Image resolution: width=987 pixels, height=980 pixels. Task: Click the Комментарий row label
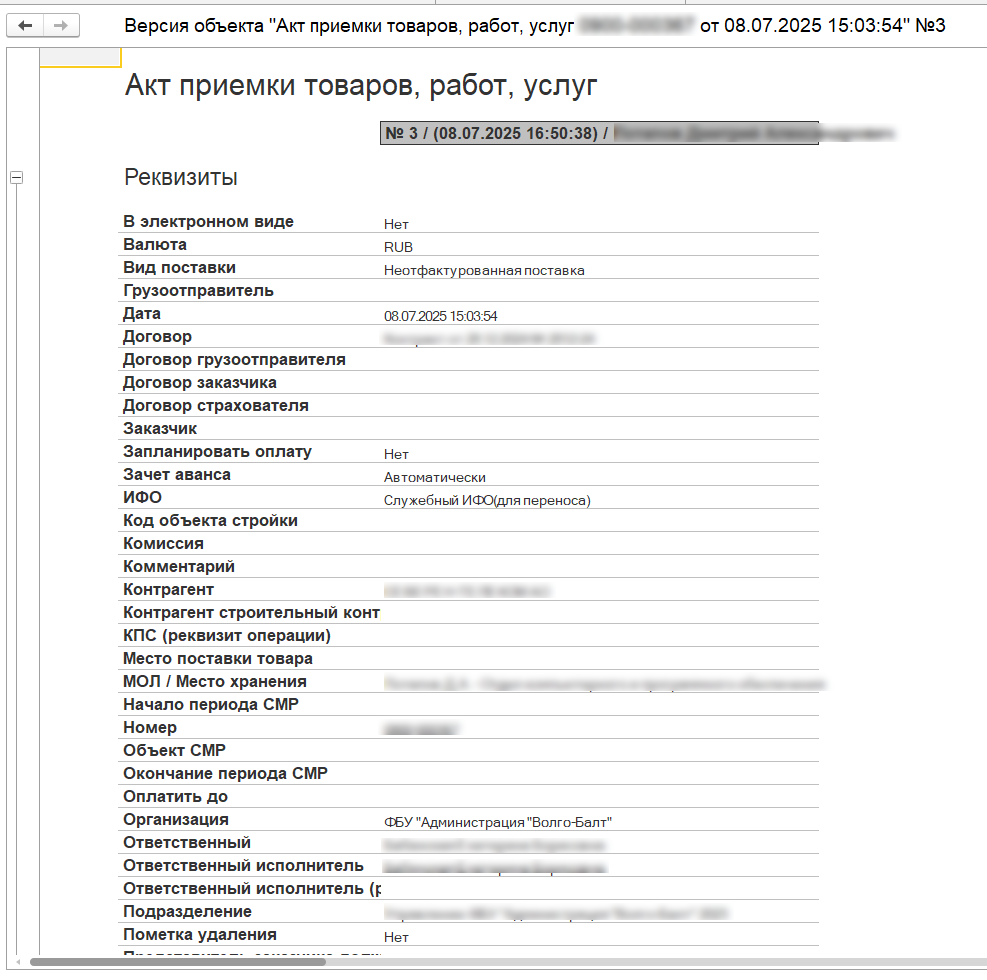pos(179,567)
